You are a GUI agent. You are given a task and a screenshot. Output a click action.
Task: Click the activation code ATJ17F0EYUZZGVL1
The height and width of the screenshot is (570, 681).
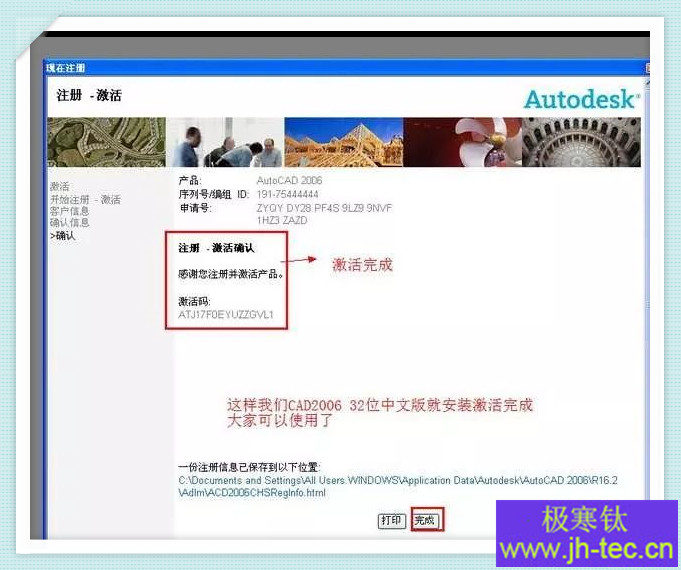(x=225, y=314)
